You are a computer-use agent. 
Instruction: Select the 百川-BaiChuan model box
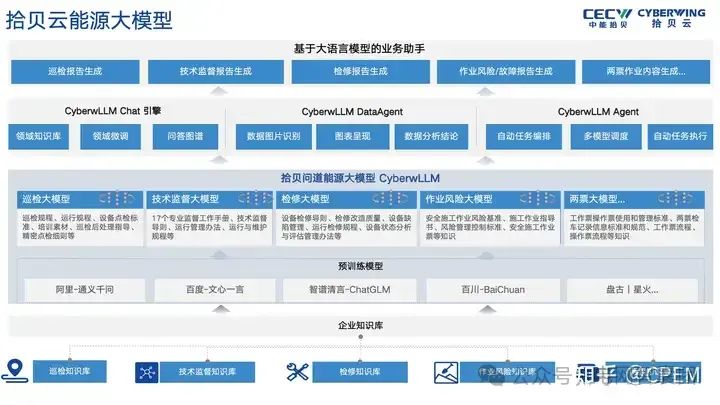[x=493, y=290]
